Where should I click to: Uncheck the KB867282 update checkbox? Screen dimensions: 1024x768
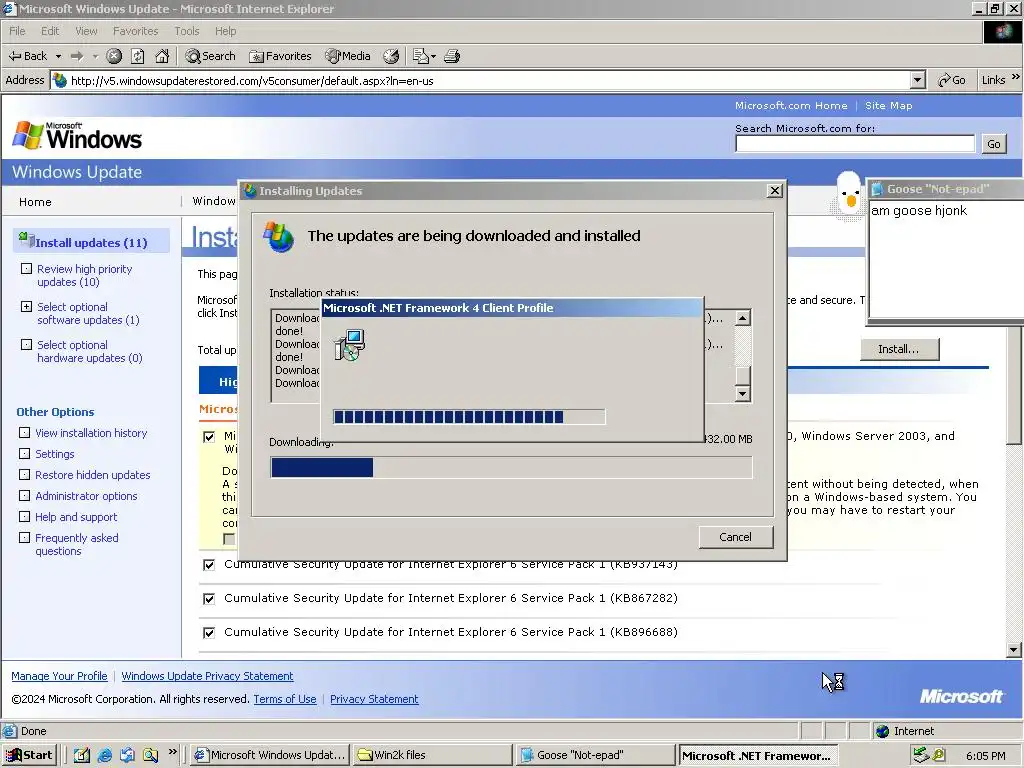pos(209,599)
